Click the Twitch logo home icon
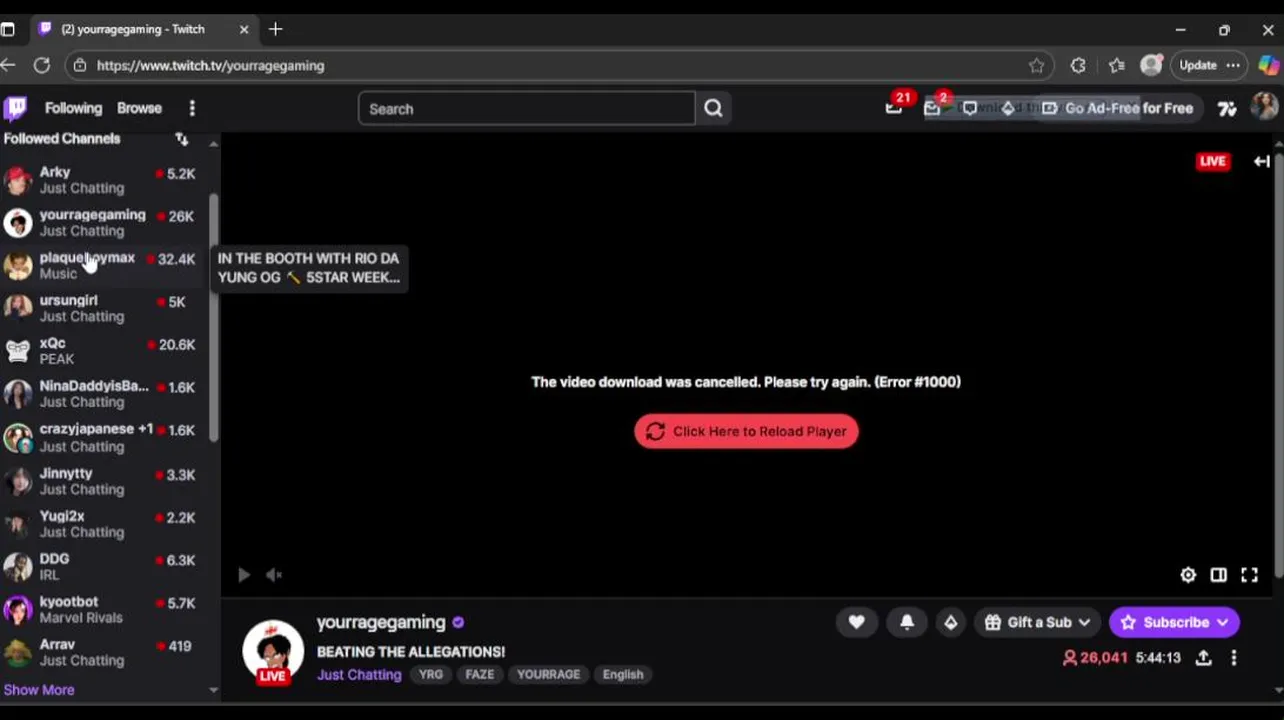 [15, 108]
